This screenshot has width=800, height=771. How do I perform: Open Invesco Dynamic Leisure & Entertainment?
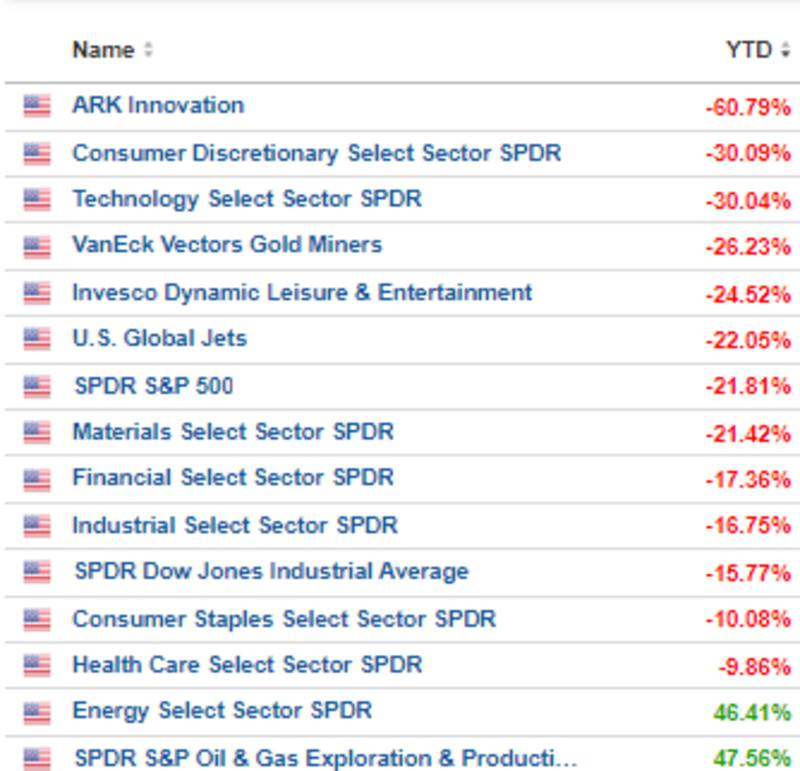tap(301, 292)
